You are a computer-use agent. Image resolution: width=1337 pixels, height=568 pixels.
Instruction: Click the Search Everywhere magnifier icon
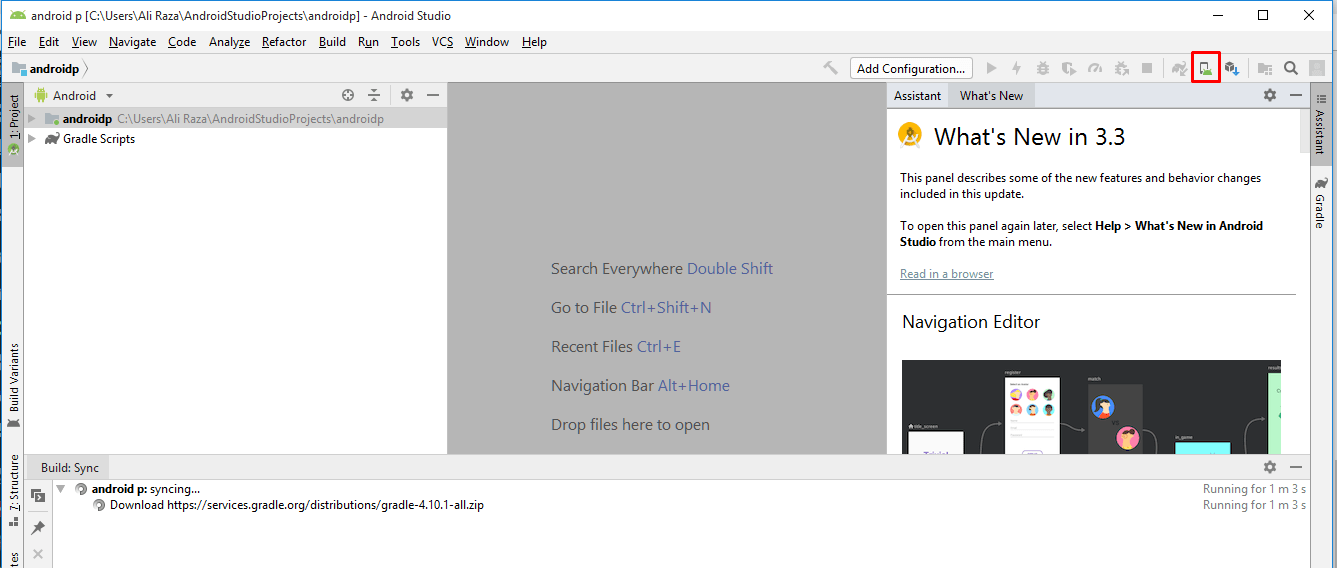1291,68
